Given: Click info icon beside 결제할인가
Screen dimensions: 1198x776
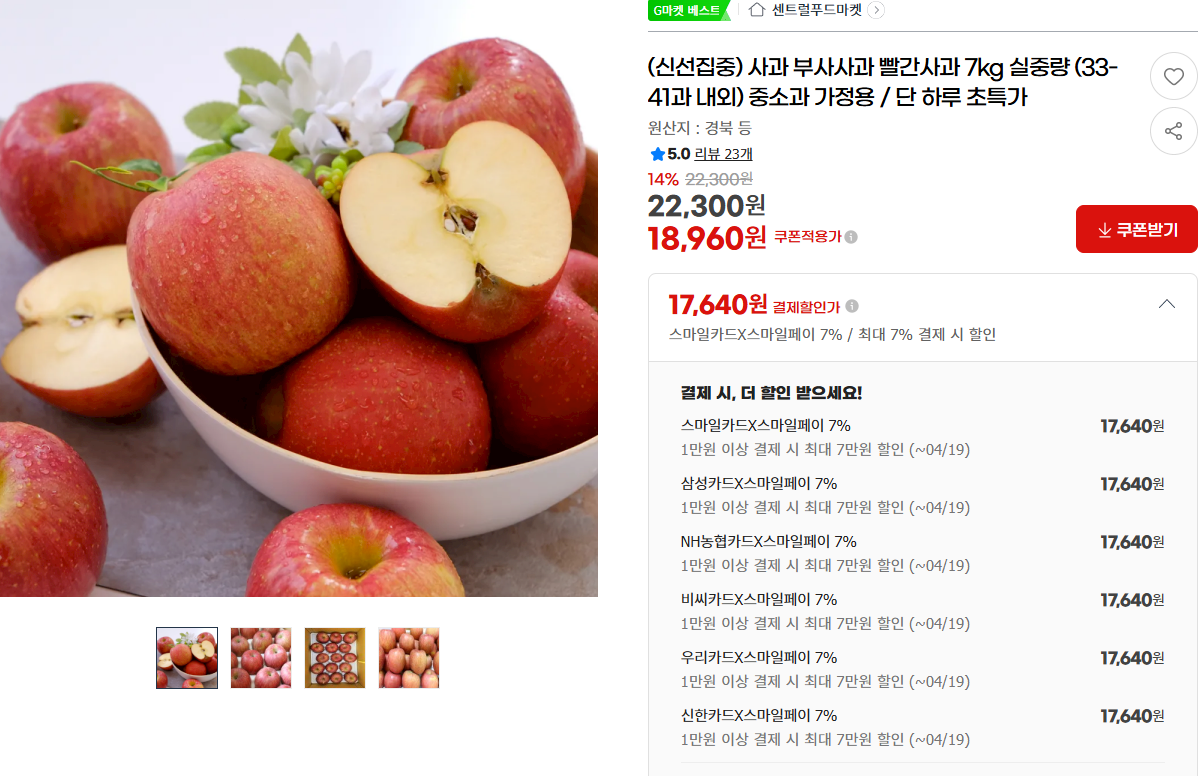Looking at the screenshot, I should pyautogui.click(x=852, y=306).
